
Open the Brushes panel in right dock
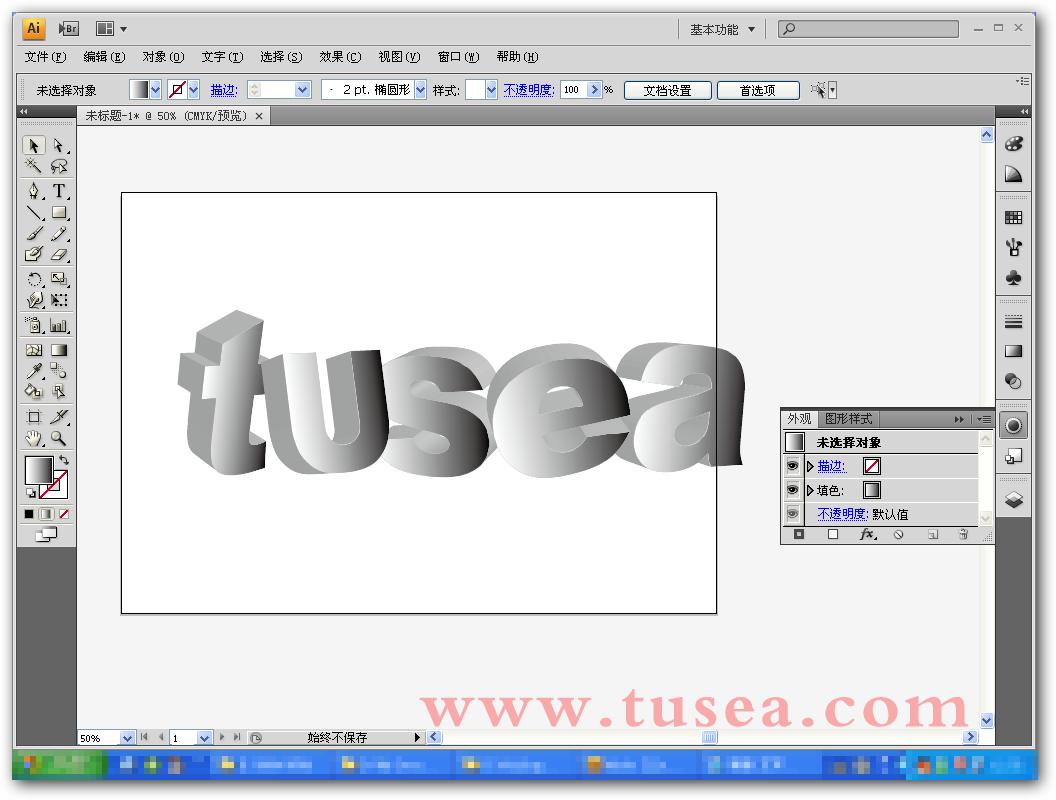1013,248
